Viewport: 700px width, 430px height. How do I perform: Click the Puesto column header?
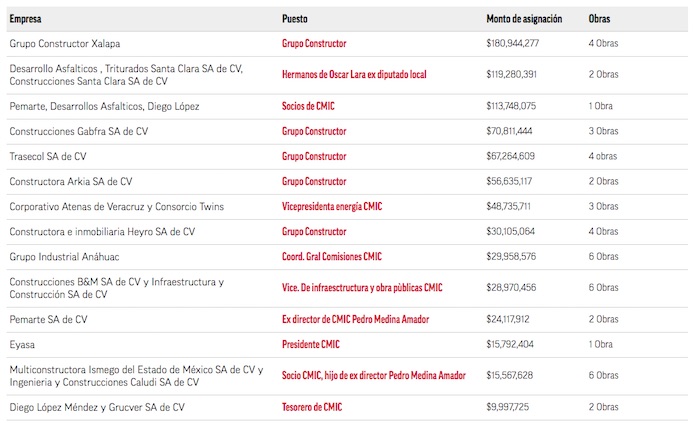point(297,19)
